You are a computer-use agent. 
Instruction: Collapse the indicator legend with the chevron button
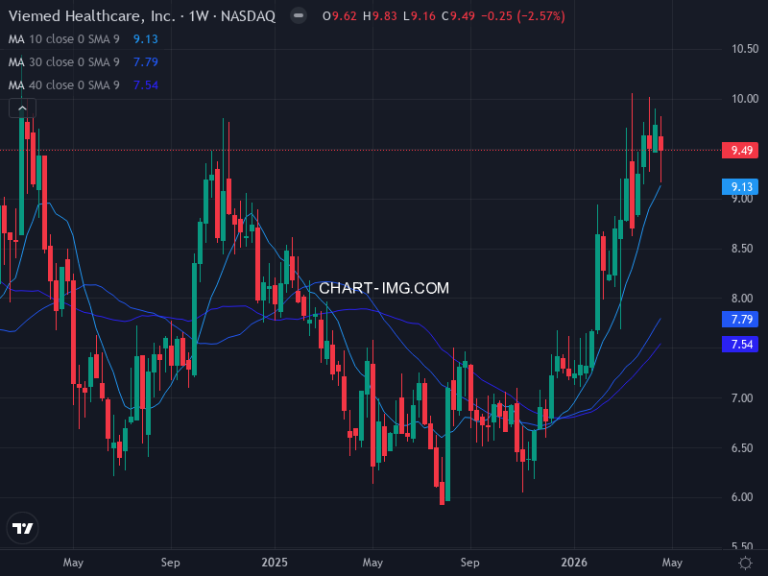[x=22, y=108]
